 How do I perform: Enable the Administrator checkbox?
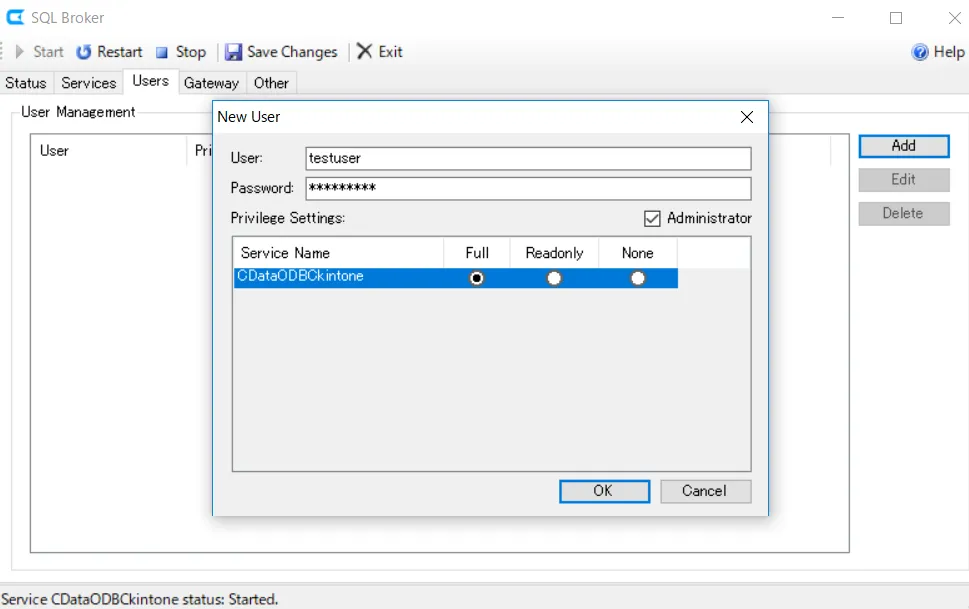651,218
